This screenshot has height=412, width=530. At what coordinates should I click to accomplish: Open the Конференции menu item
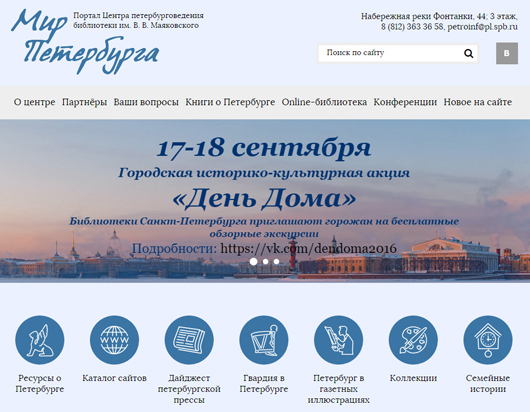tap(405, 102)
